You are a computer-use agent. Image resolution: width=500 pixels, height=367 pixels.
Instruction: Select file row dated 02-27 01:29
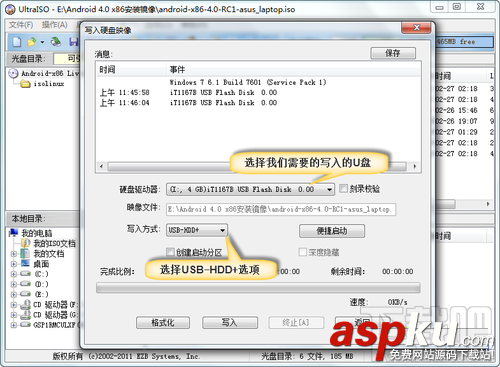click(x=465, y=132)
